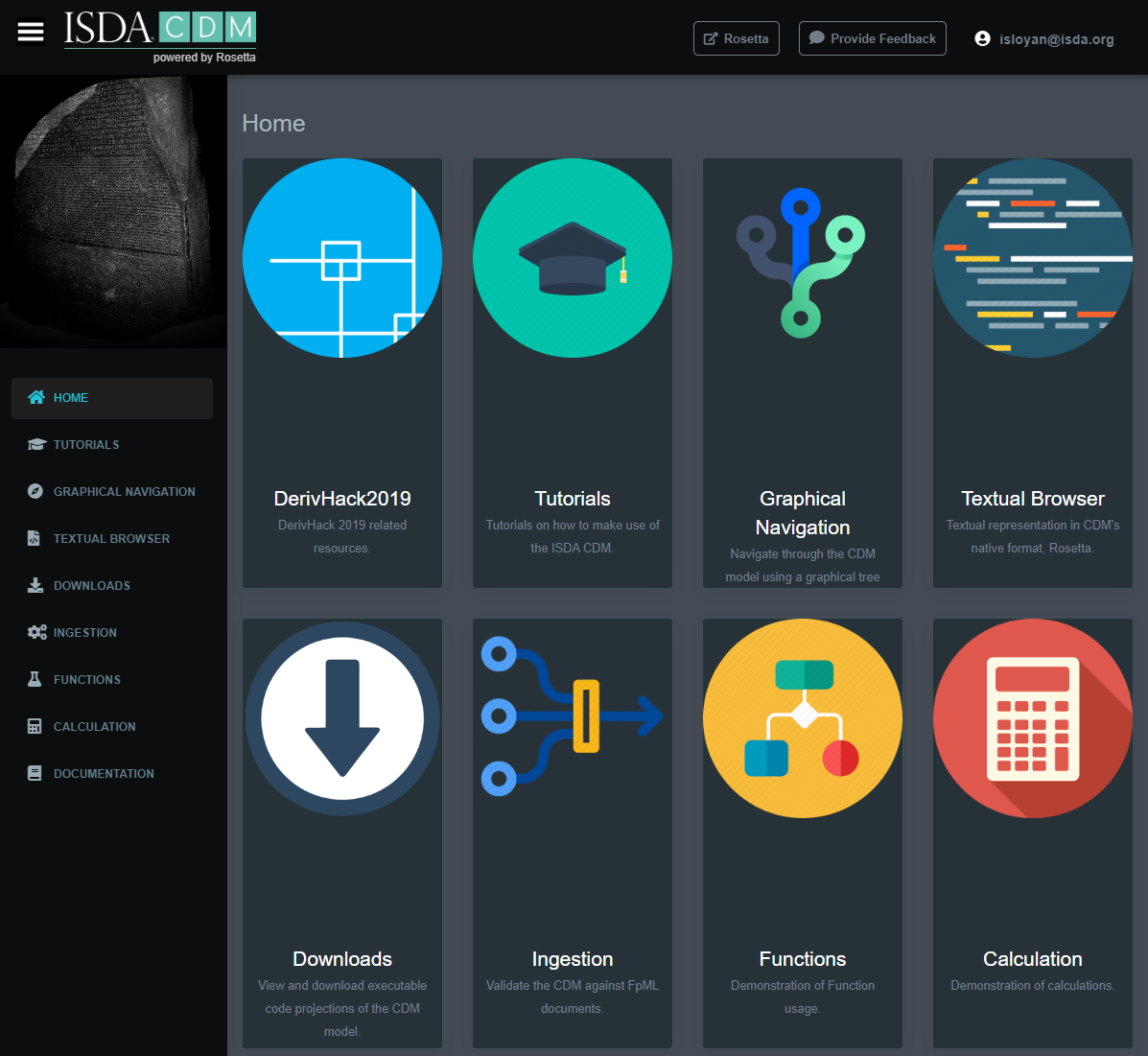This screenshot has width=1148, height=1056.
Task: Click the Ingestion pipeline arrow icon
Action: coord(572,716)
